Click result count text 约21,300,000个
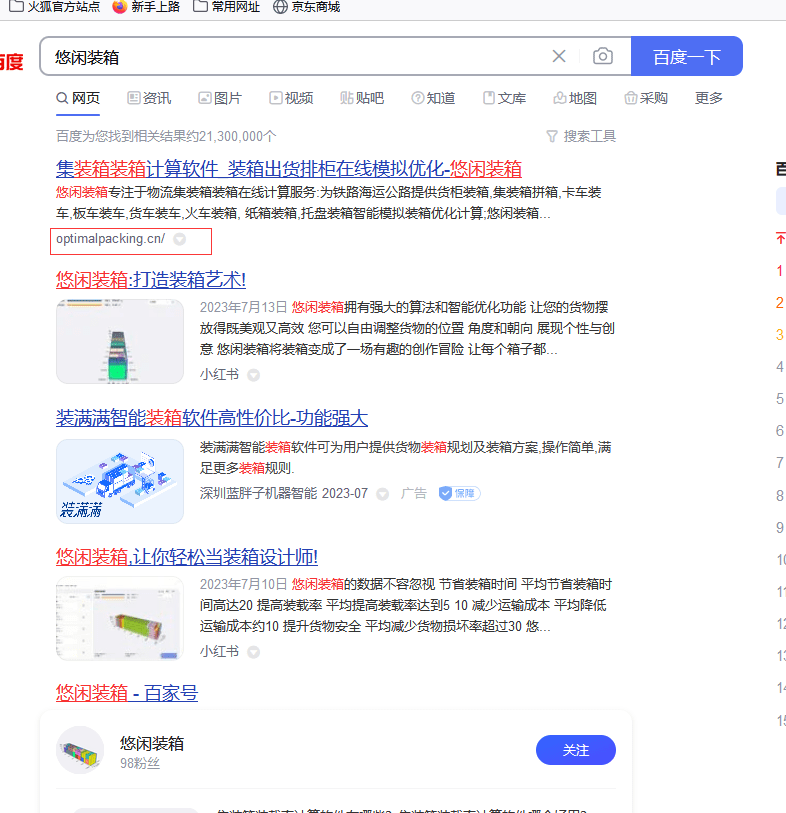This screenshot has width=786, height=813. click(231, 136)
